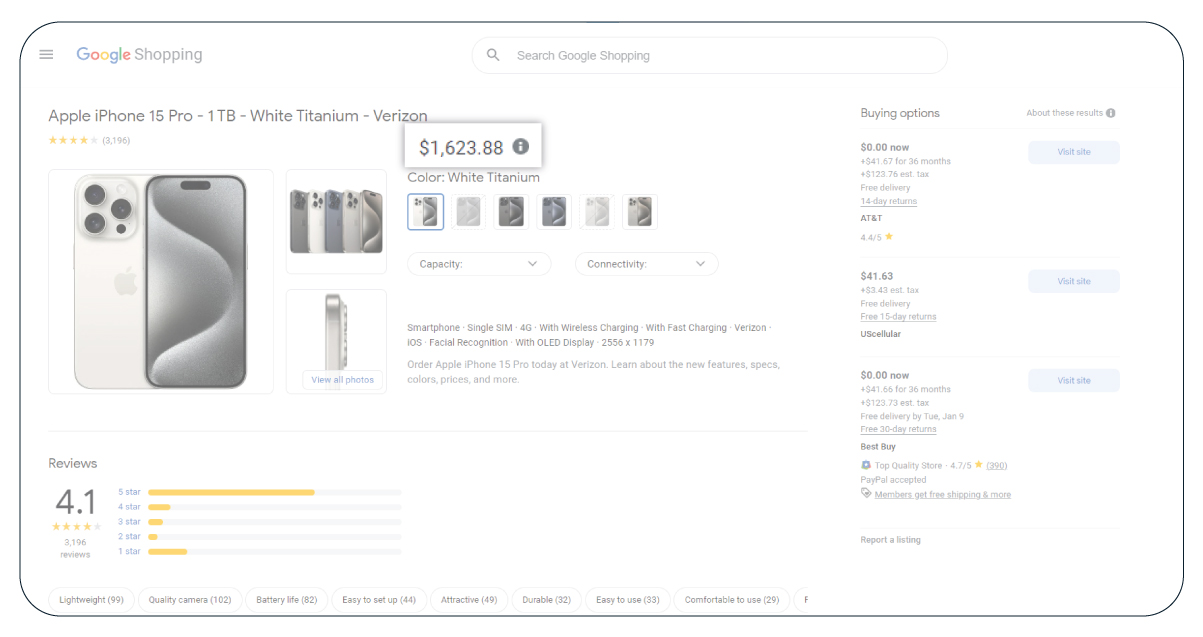Image resolution: width=1203 pixels, height=637 pixels.
Task: Open the hamburger main menu
Action: (46, 54)
